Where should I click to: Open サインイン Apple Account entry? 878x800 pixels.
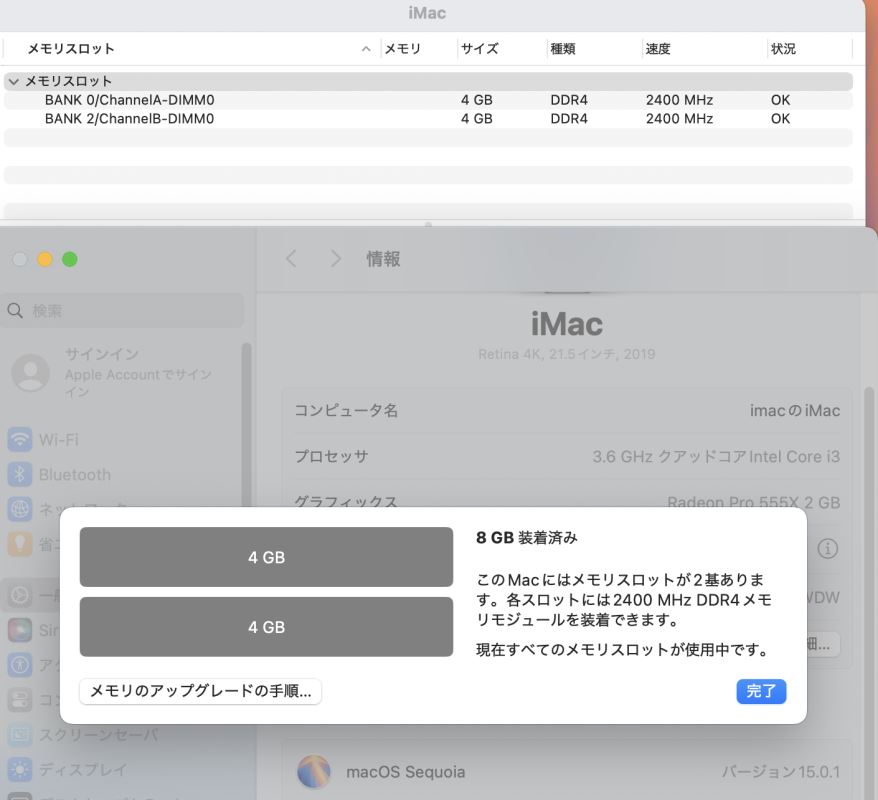(123, 372)
